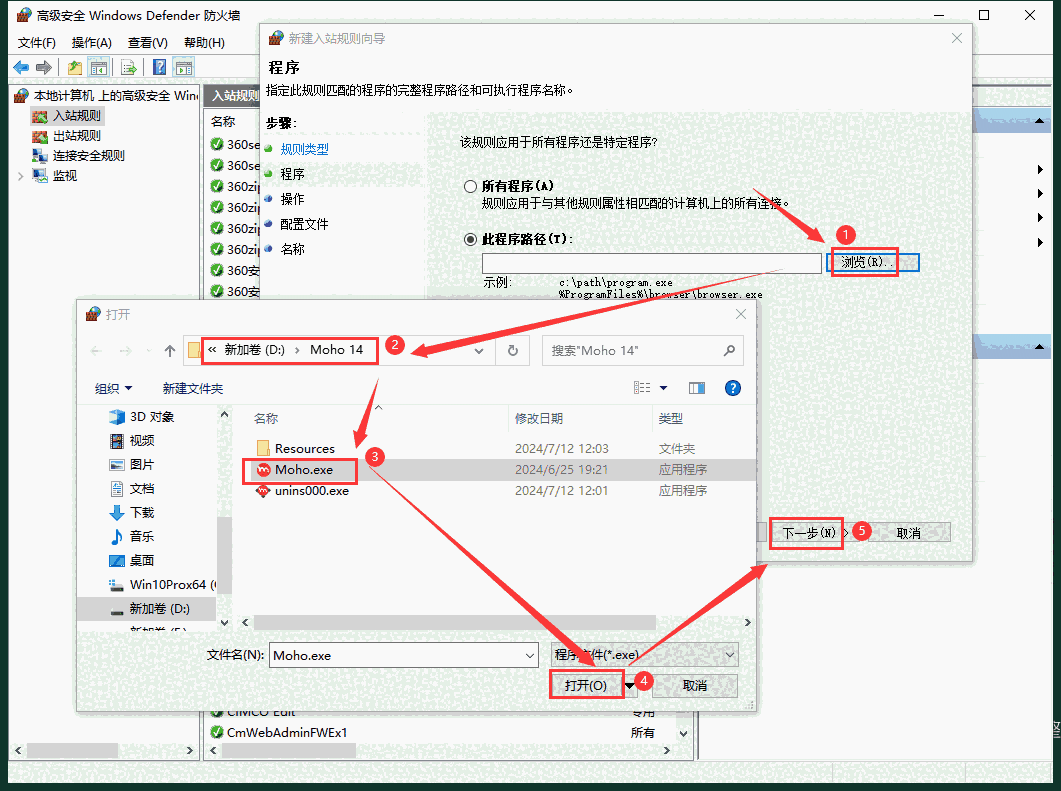1061x791 pixels.
Task: Click the blue help icon in Open dialog
Action: click(x=733, y=388)
